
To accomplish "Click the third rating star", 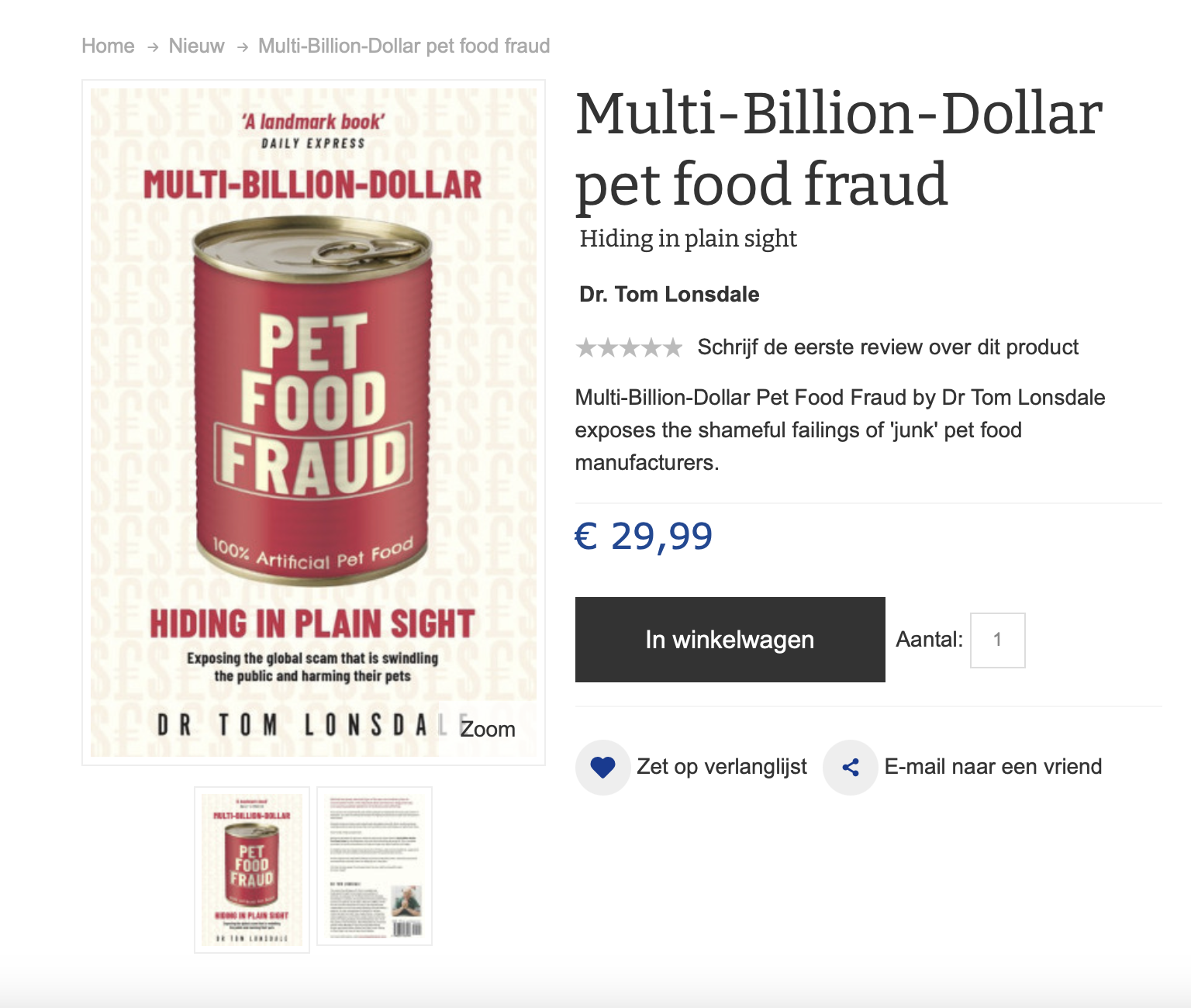I will pyautogui.click(x=630, y=347).
